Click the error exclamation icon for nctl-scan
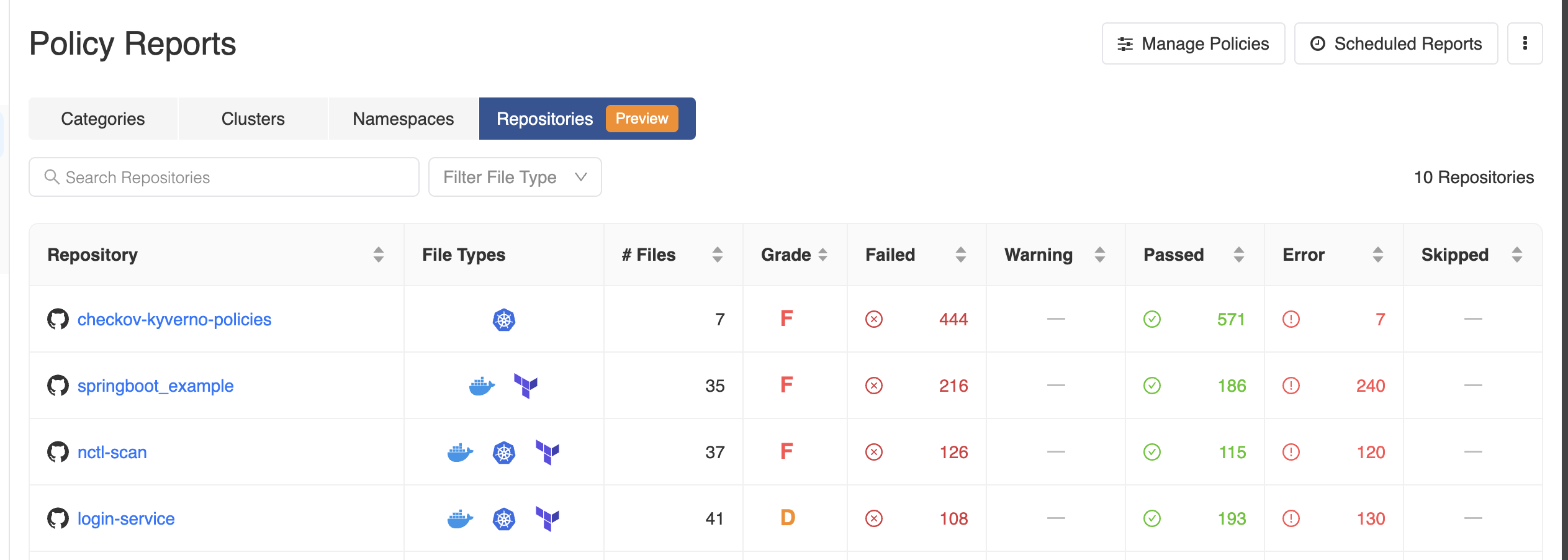The image size is (1568, 560). tap(1291, 452)
